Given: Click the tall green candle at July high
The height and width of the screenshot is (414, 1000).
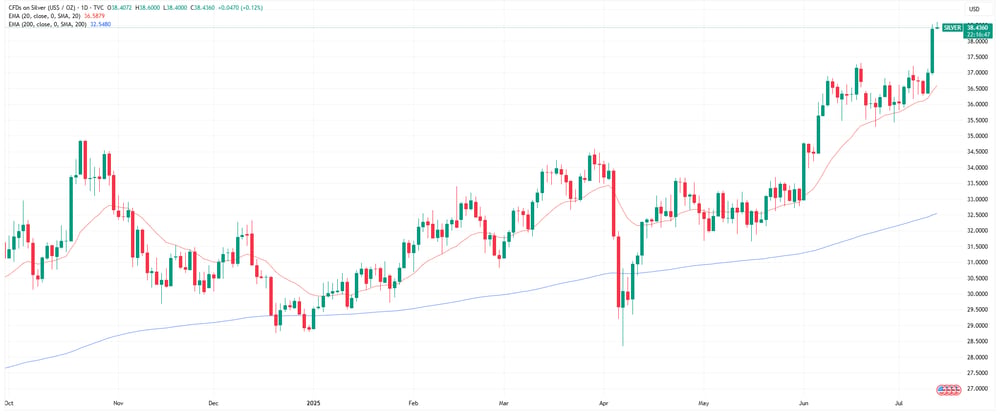Looking at the screenshot, I should click(932, 50).
